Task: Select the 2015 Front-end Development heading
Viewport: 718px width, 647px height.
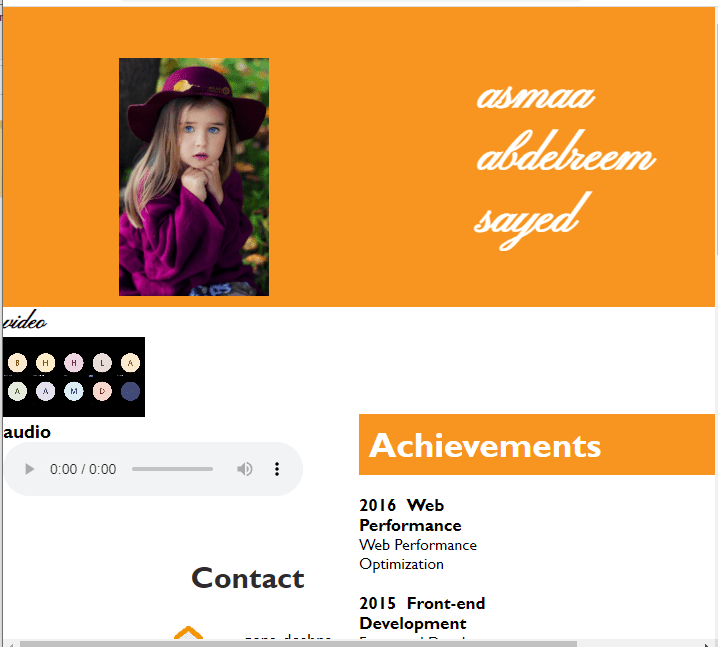Action: (x=422, y=613)
